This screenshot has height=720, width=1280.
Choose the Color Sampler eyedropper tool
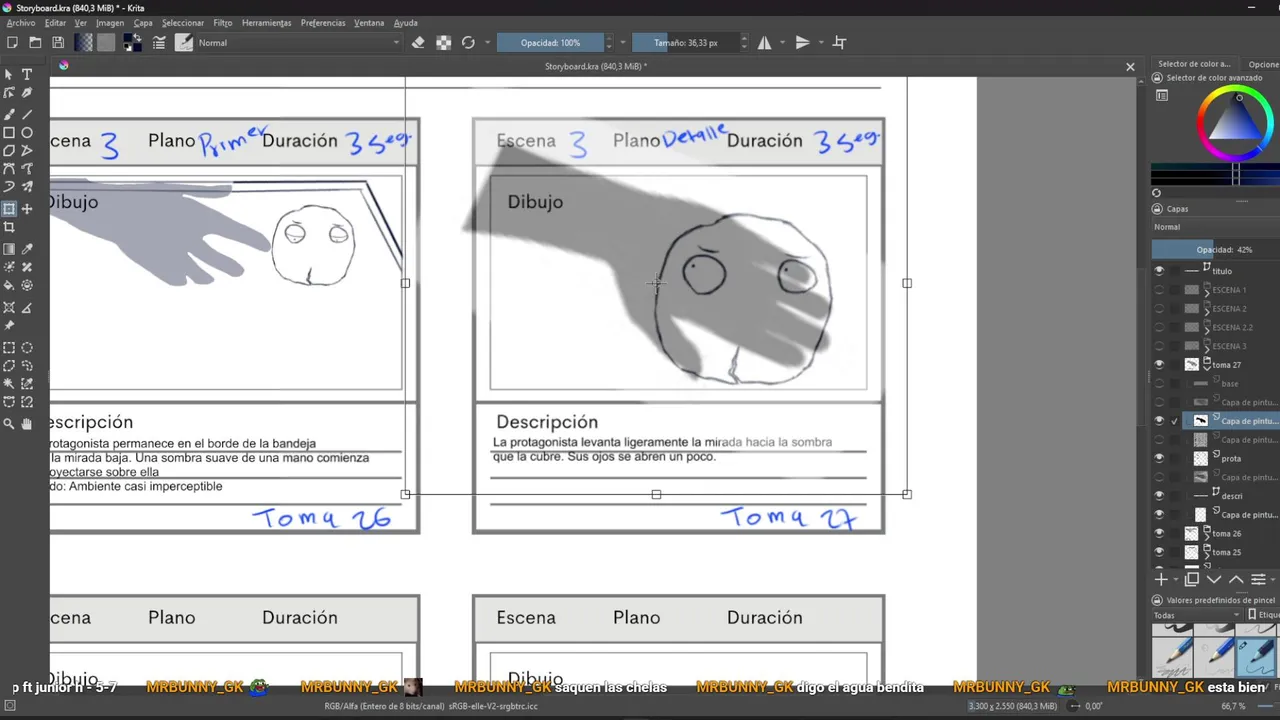(x=27, y=249)
